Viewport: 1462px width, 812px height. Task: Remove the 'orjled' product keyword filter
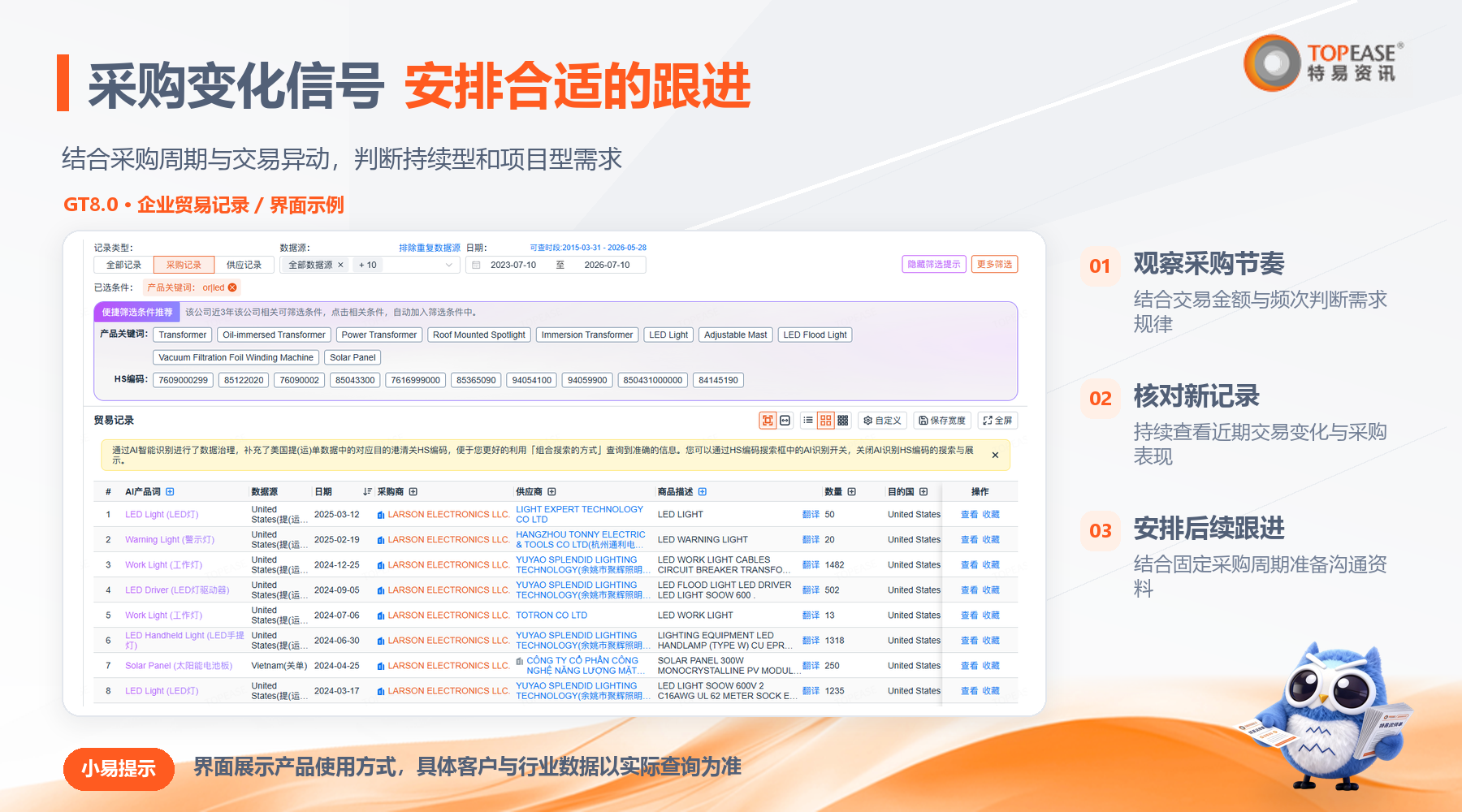pos(233,287)
